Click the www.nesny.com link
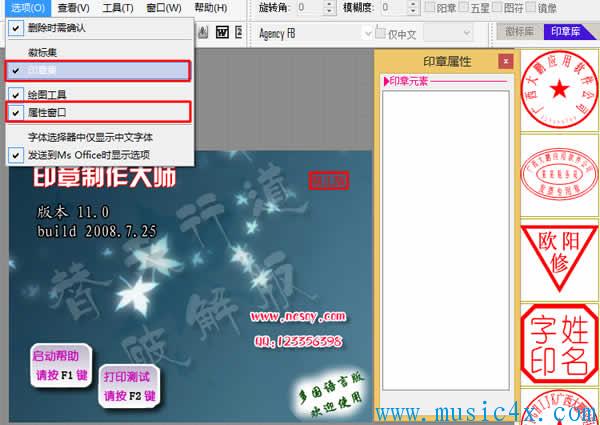600x425 pixels. (298, 317)
